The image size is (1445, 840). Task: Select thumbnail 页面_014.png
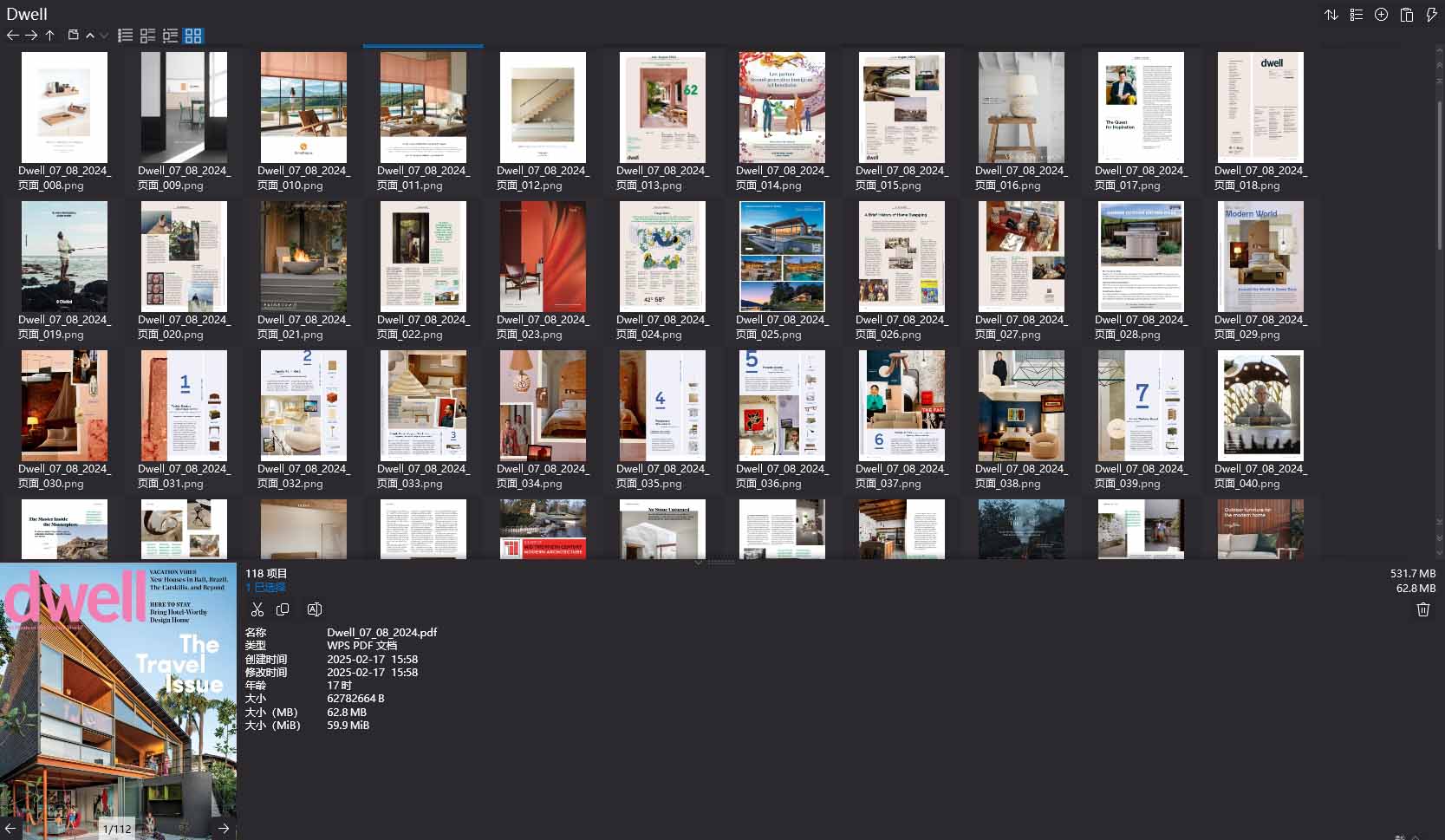tap(782, 107)
